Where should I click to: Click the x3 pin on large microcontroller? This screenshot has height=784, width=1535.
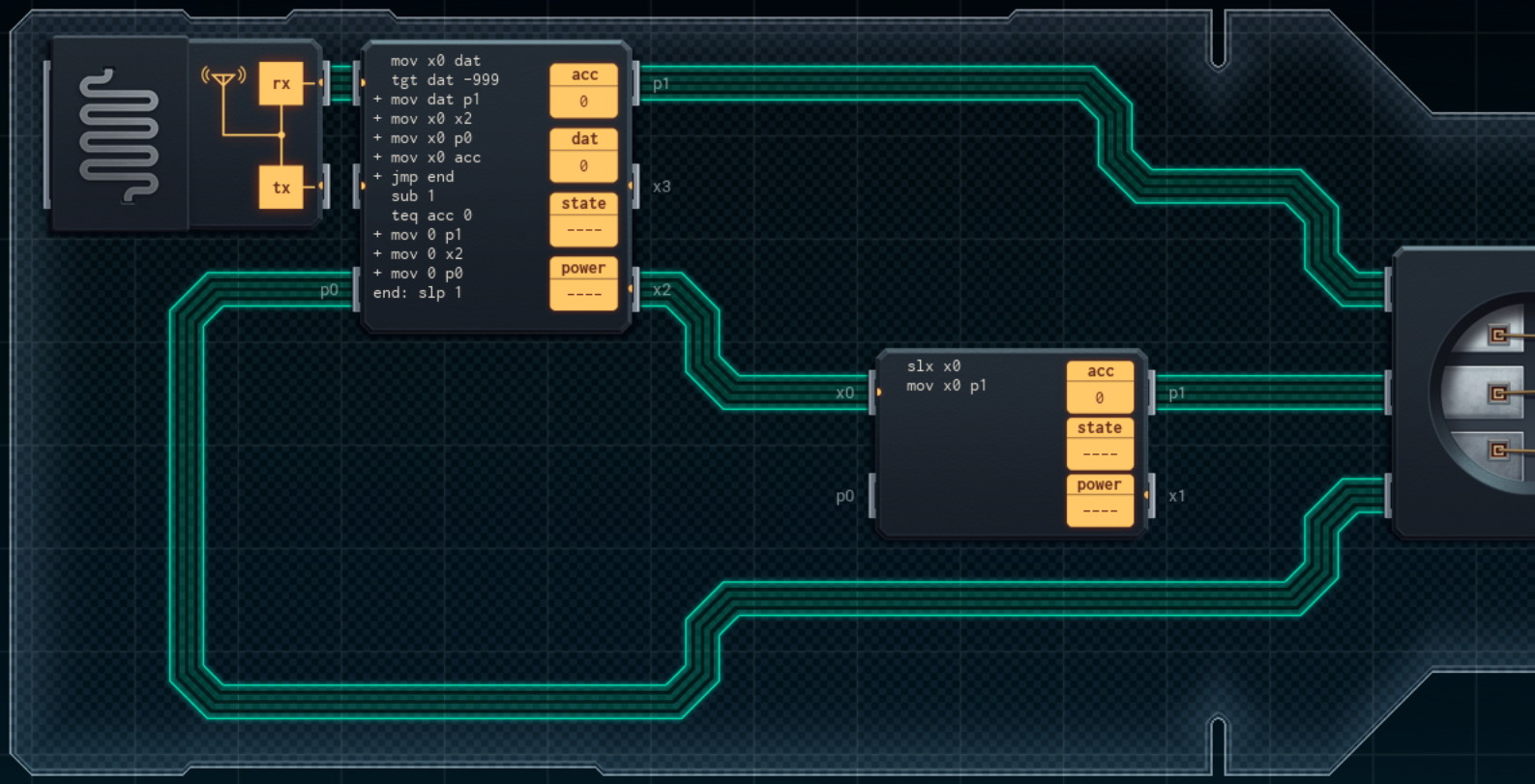click(x=635, y=186)
